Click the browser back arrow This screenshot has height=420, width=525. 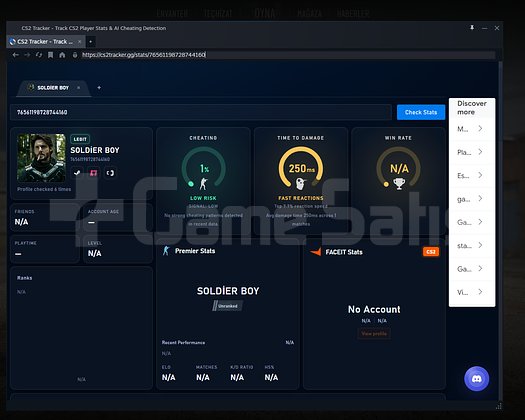[15, 55]
